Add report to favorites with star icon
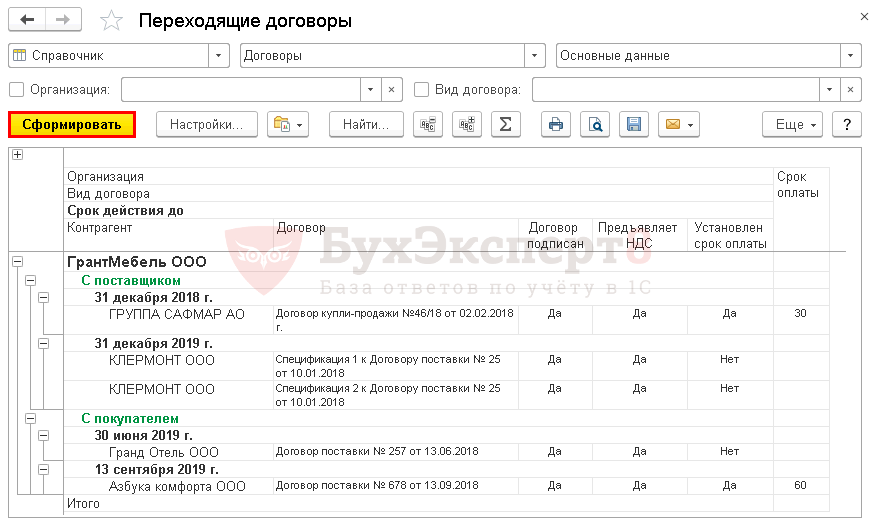Viewport: 875px width, 522px height. tap(111, 21)
